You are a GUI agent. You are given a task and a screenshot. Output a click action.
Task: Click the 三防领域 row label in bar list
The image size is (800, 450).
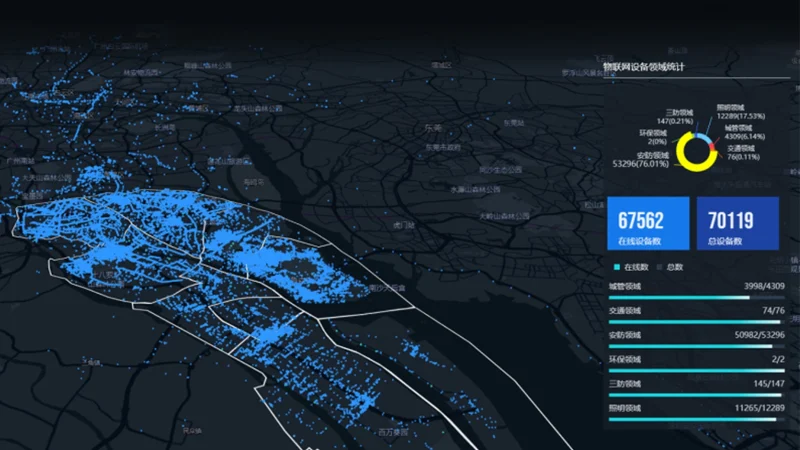coord(625,384)
